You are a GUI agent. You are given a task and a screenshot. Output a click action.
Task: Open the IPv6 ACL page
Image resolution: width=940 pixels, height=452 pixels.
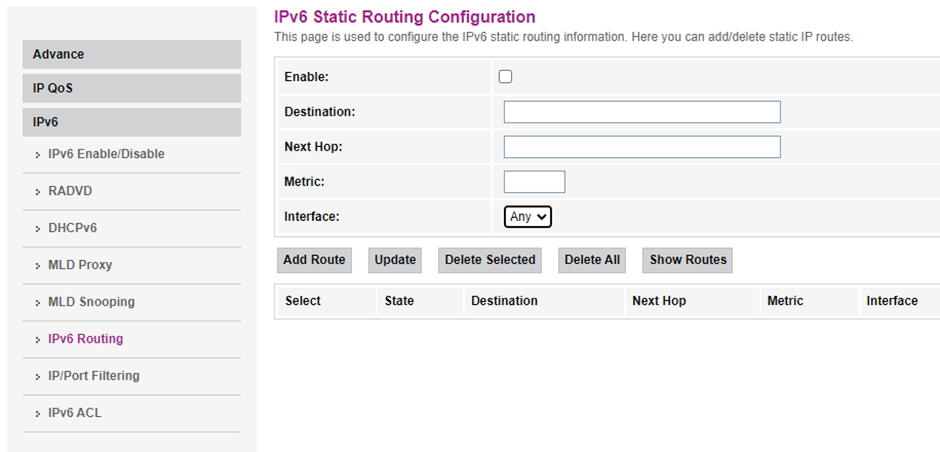[x=74, y=413]
